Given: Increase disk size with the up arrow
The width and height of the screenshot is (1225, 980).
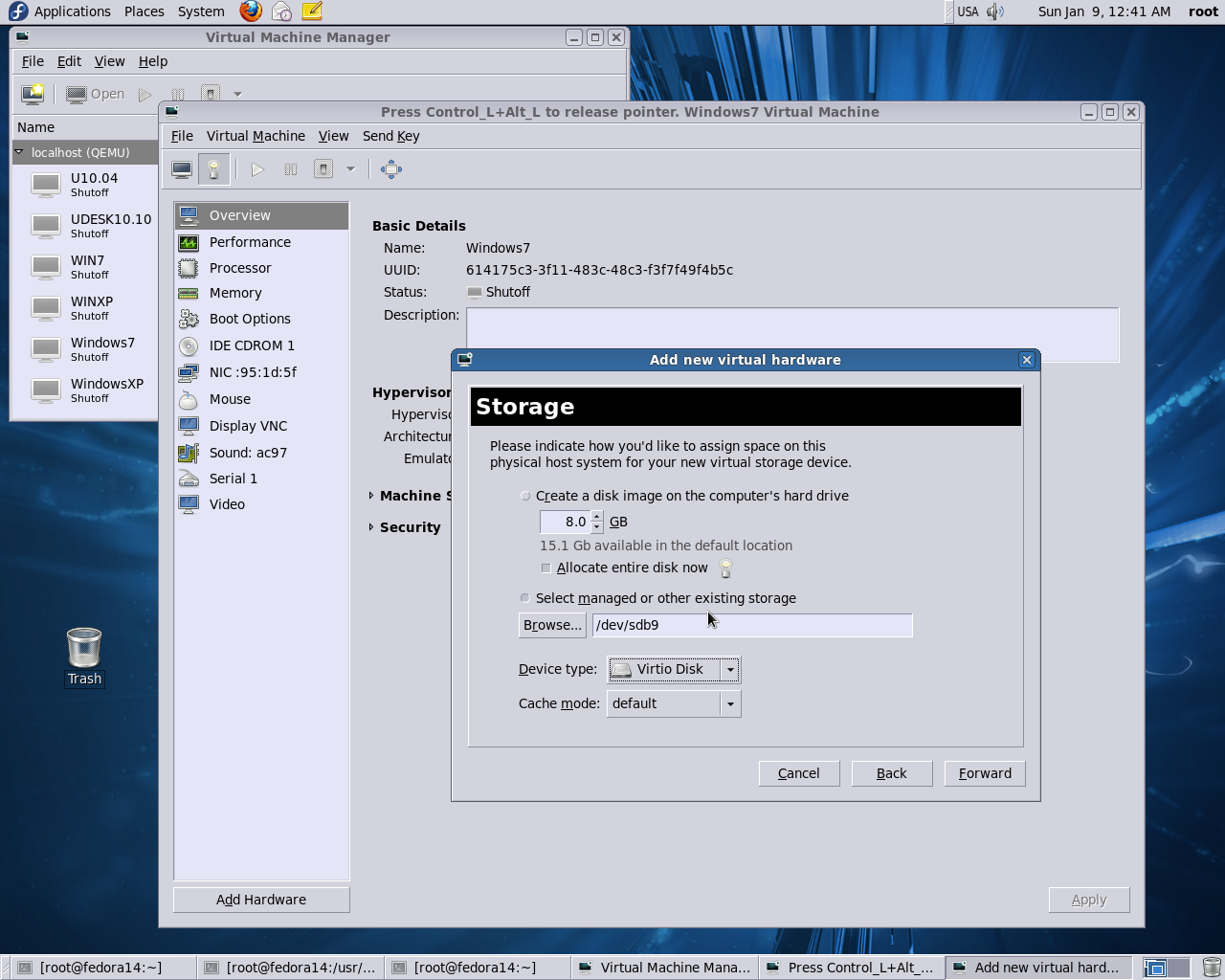Looking at the screenshot, I should pos(597,516).
